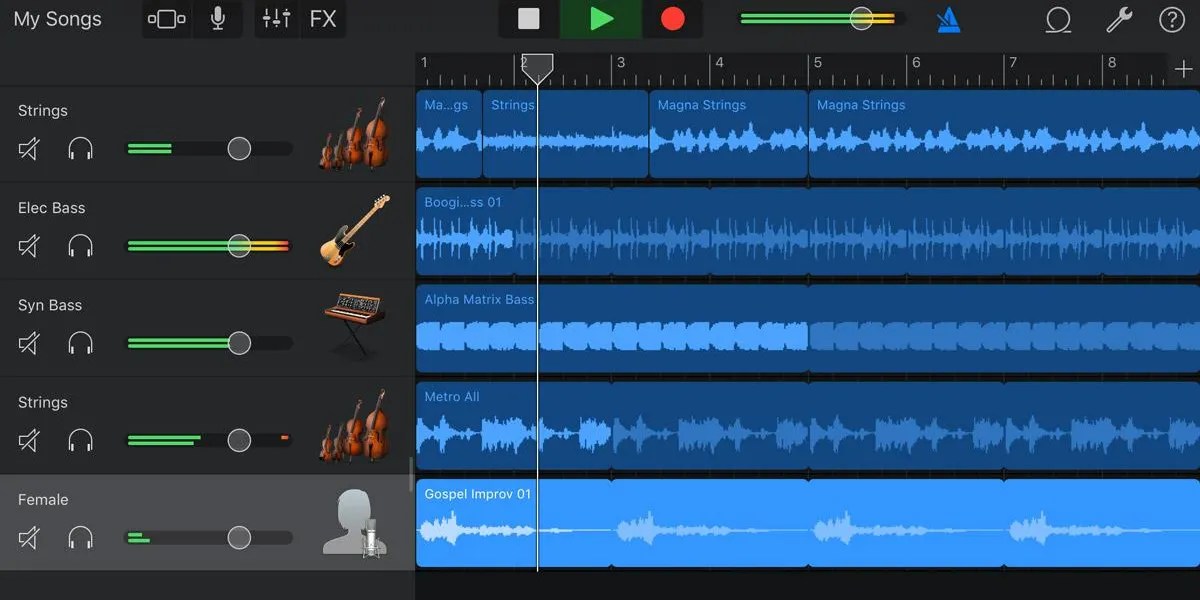The height and width of the screenshot is (600, 1200).
Task: Add song section with the plus button
Action: pyautogui.click(x=1183, y=69)
